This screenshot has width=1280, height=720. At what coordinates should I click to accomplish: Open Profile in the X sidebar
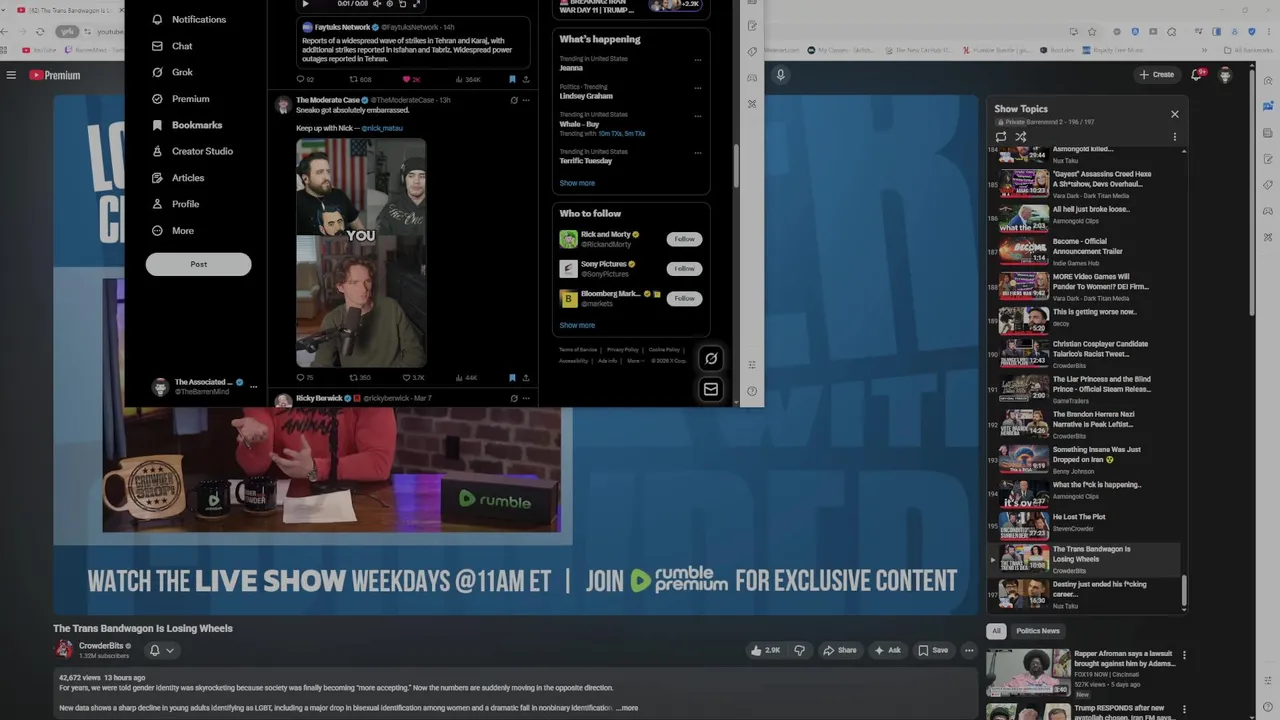pos(175,204)
